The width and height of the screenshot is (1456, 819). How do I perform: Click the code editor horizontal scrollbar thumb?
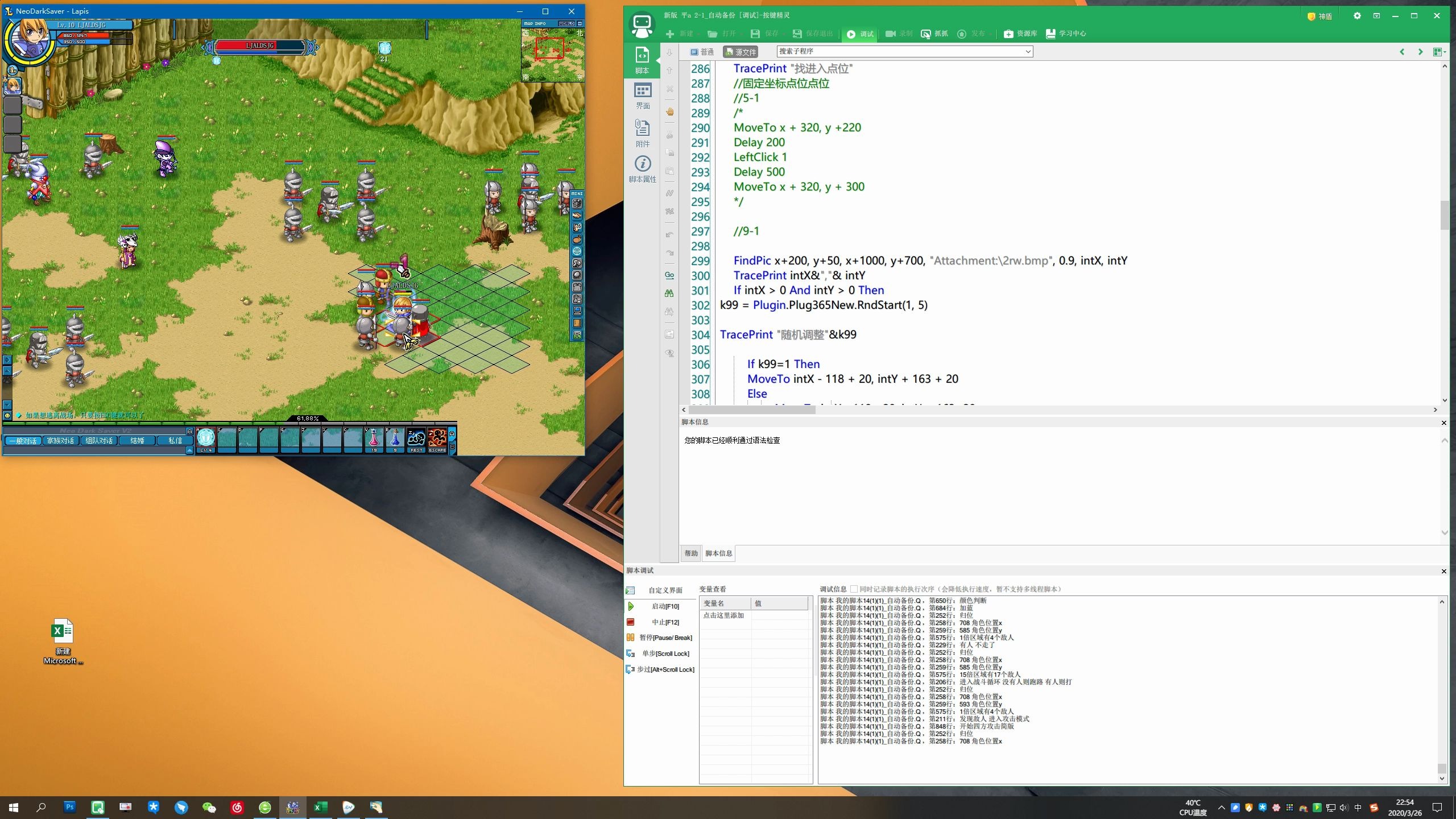pyautogui.click(x=752, y=409)
